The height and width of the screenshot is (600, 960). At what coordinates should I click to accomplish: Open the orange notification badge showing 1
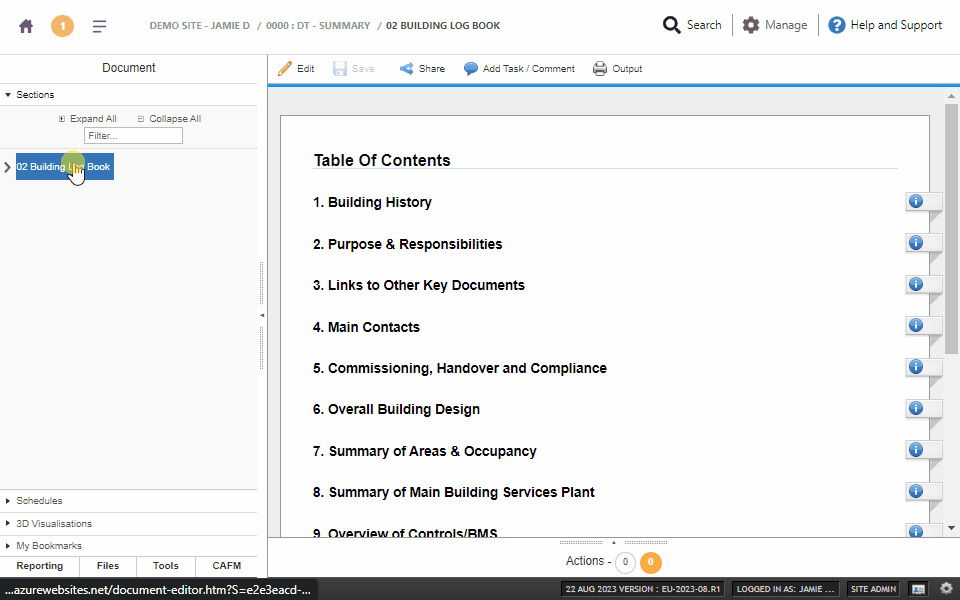[62, 26]
